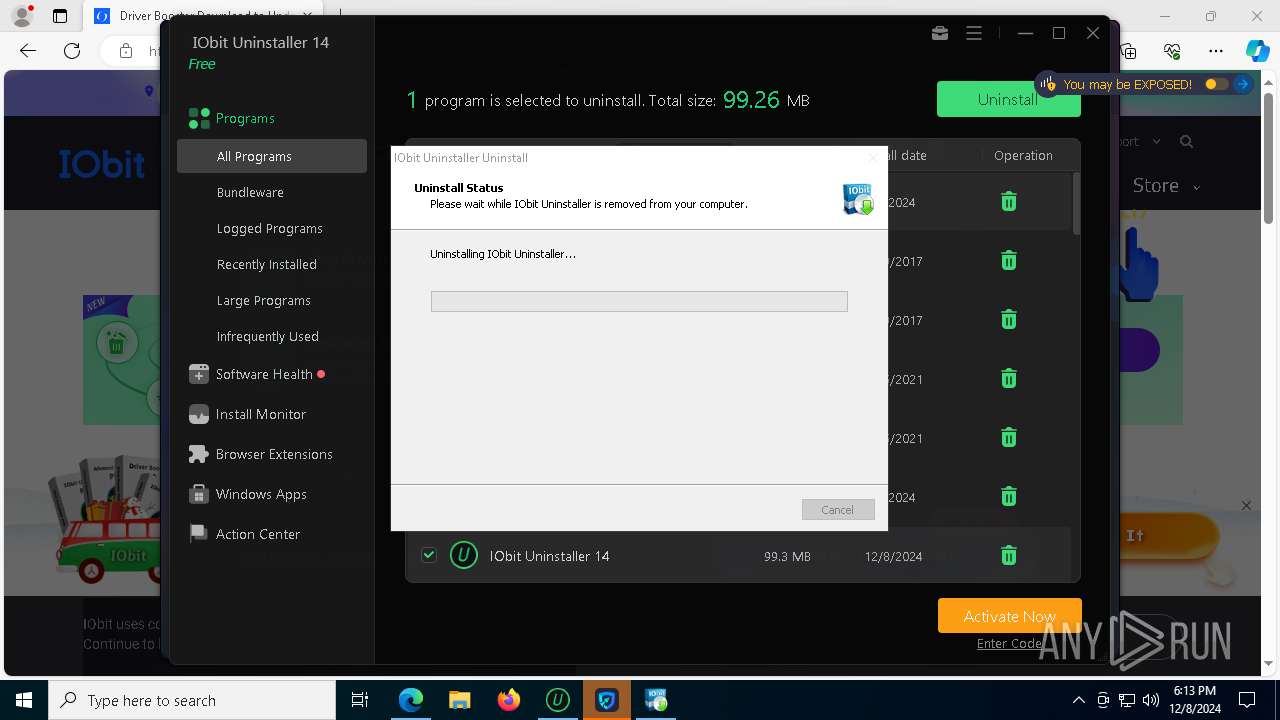Open Action Center section
This screenshot has width=1280, height=720.
(x=258, y=534)
